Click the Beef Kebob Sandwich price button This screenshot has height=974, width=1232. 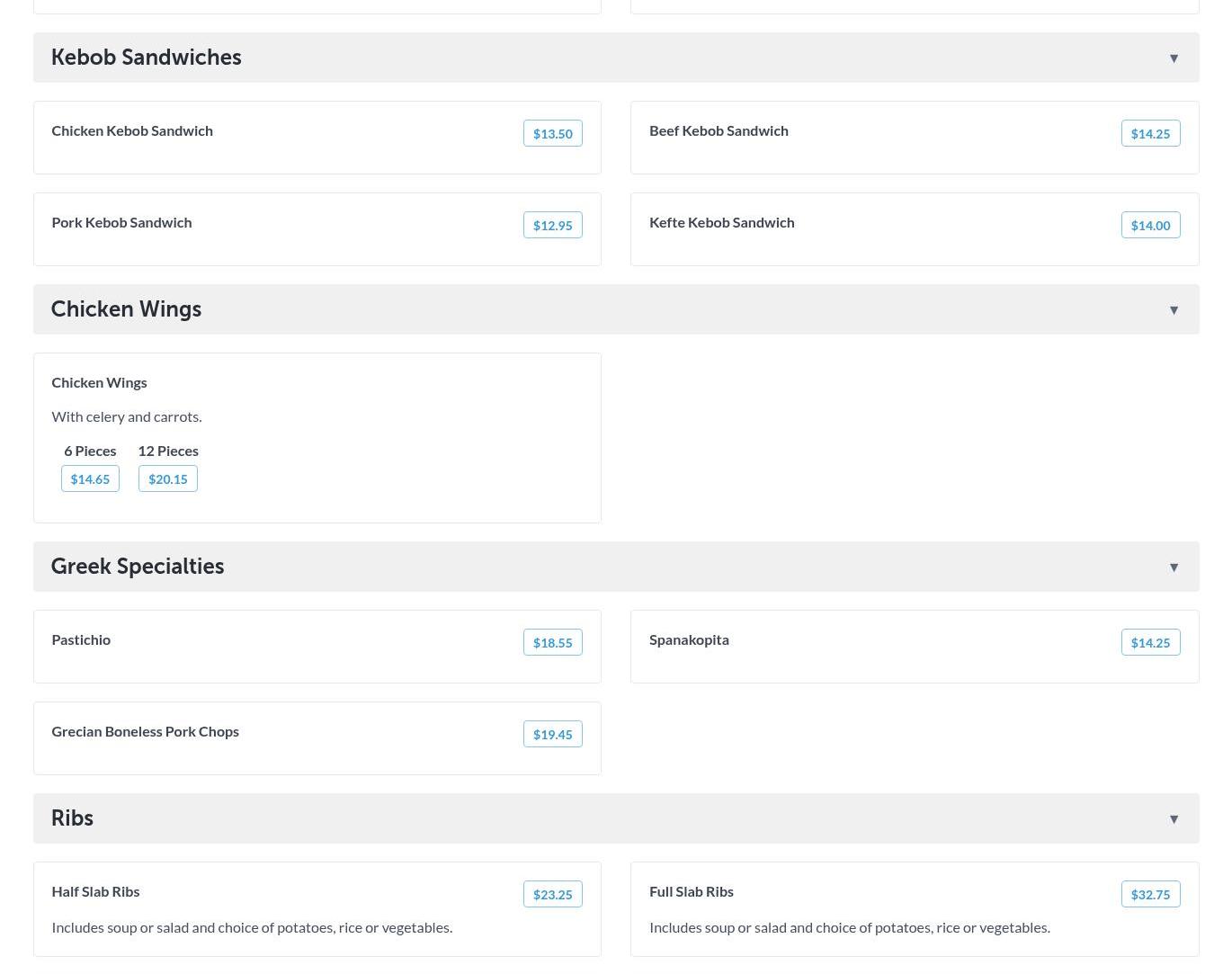tap(1150, 134)
